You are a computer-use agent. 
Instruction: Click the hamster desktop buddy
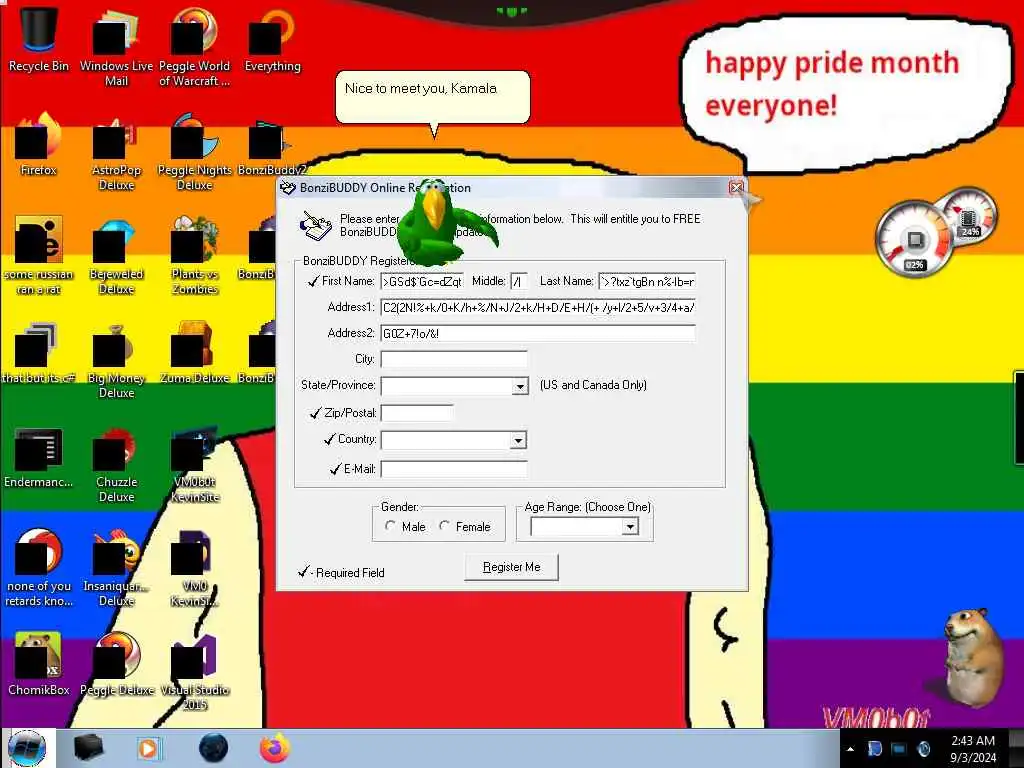[x=973, y=656]
